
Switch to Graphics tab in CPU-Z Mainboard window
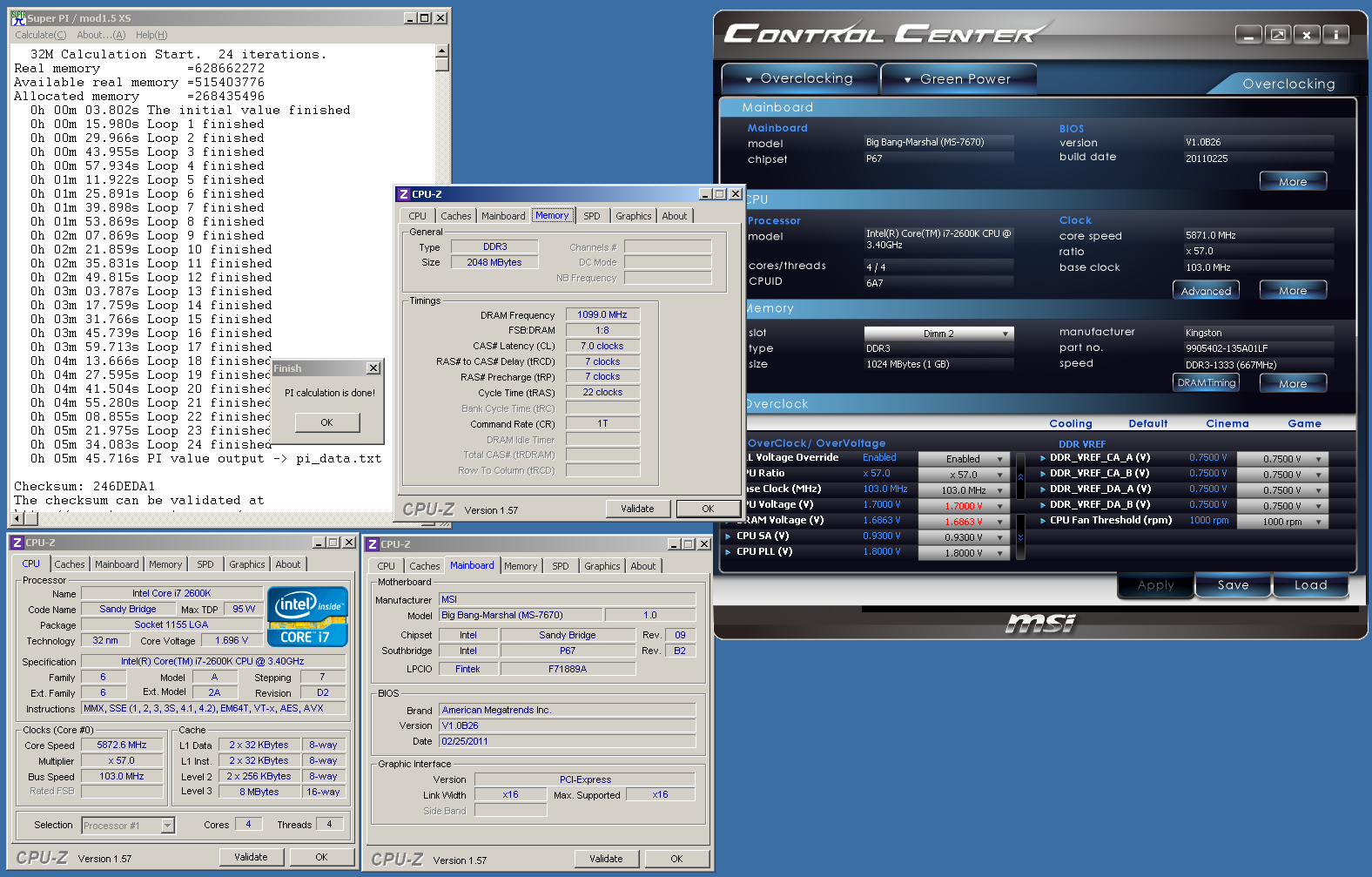tap(602, 566)
